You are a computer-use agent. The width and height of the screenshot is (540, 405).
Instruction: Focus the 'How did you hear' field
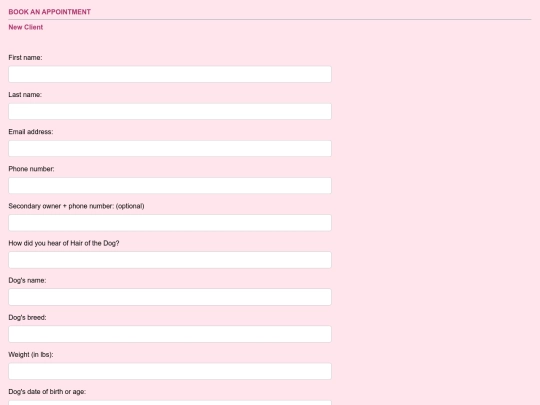click(x=170, y=260)
